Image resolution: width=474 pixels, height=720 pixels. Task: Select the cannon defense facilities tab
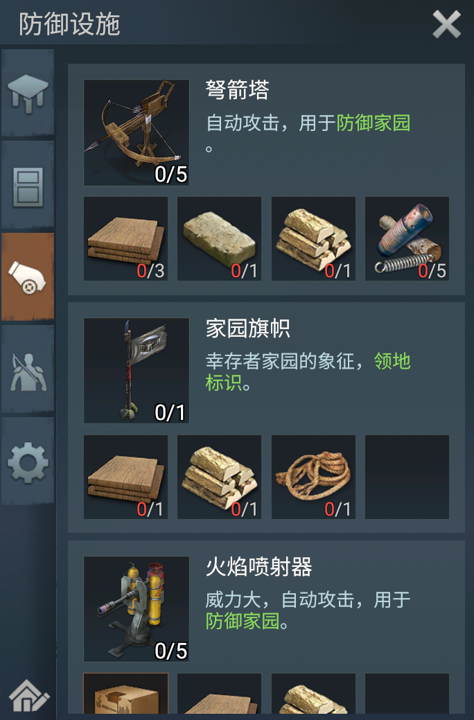point(28,277)
